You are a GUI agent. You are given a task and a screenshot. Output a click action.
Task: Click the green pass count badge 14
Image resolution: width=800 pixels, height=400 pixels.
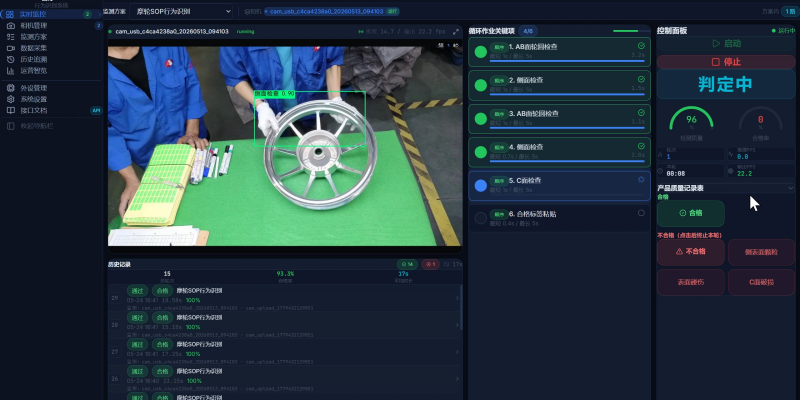[408, 264]
